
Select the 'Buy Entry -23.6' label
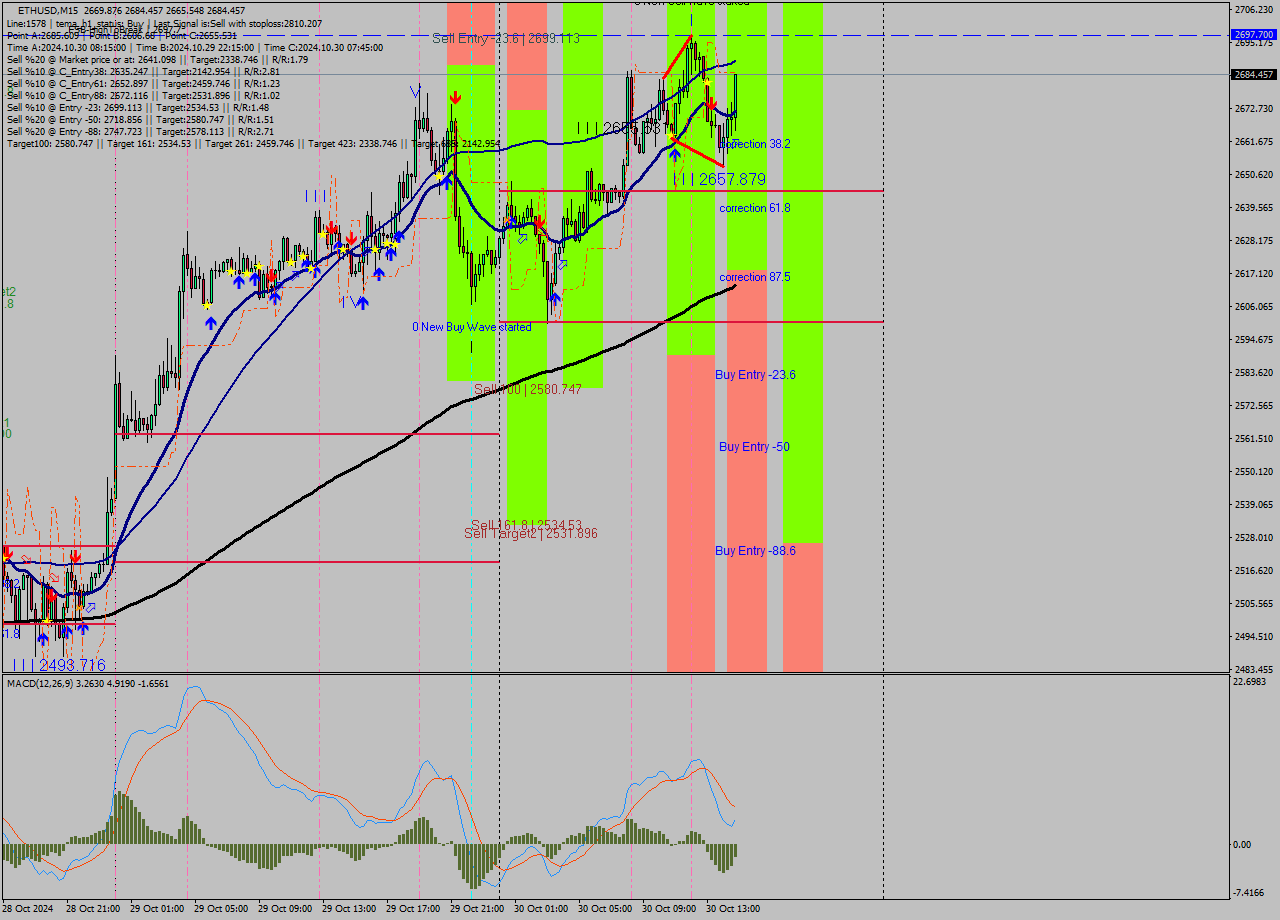755,375
